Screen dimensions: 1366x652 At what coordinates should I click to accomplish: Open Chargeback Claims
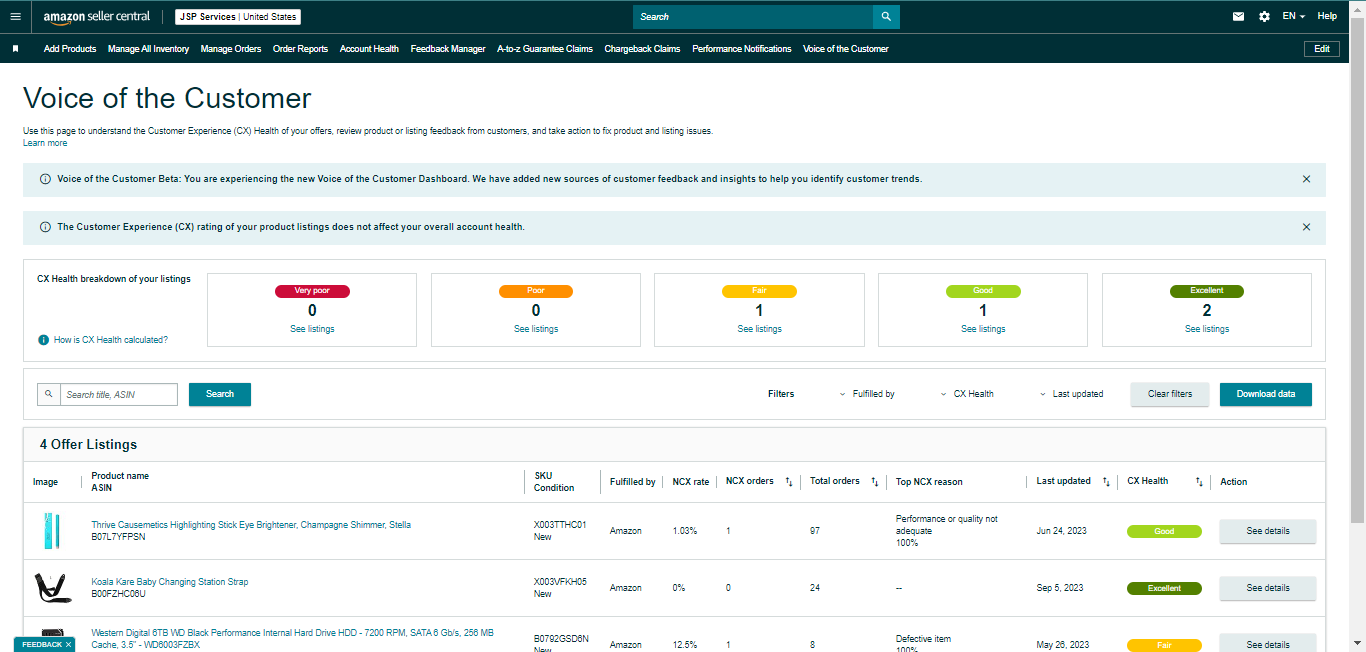pyautogui.click(x=642, y=49)
